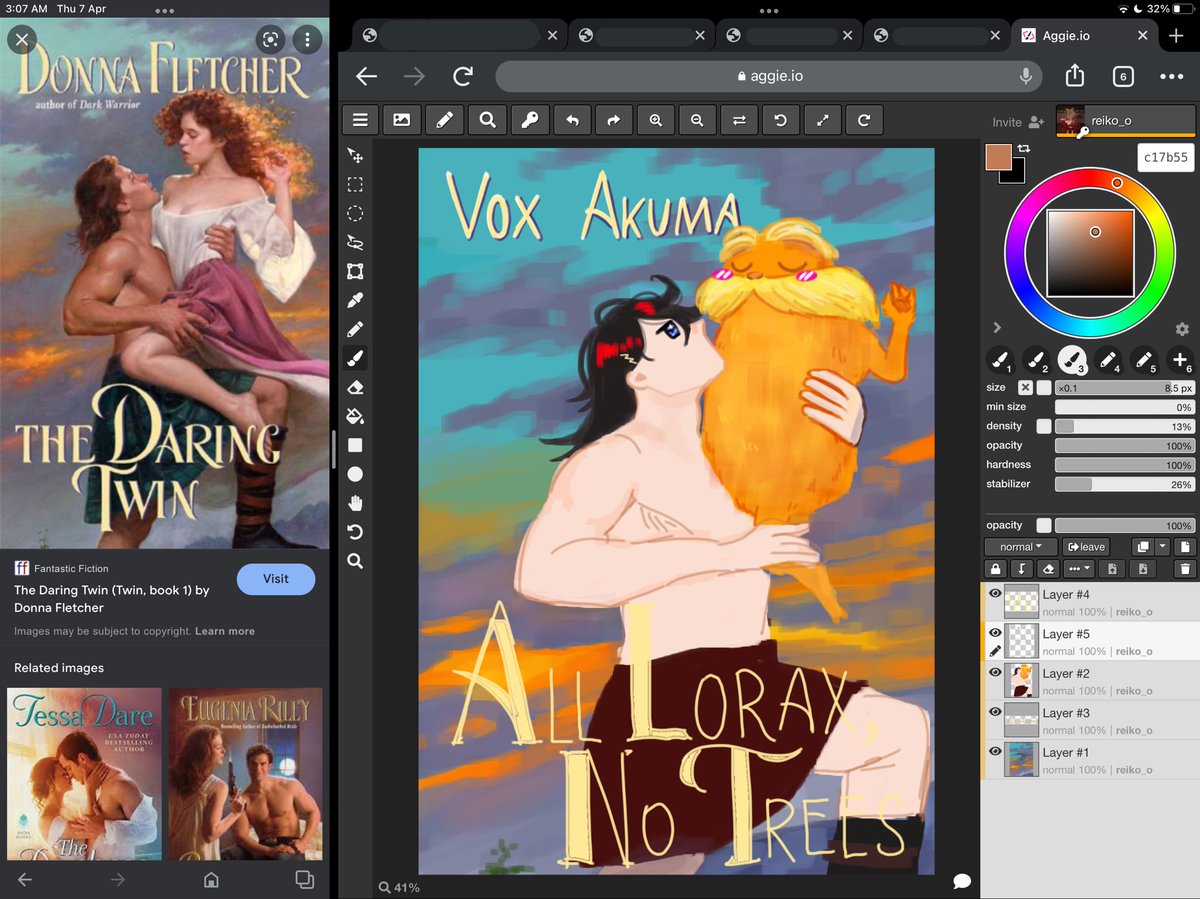Toggle the layer lock button
This screenshot has height=899, width=1200.
click(x=995, y=568)
